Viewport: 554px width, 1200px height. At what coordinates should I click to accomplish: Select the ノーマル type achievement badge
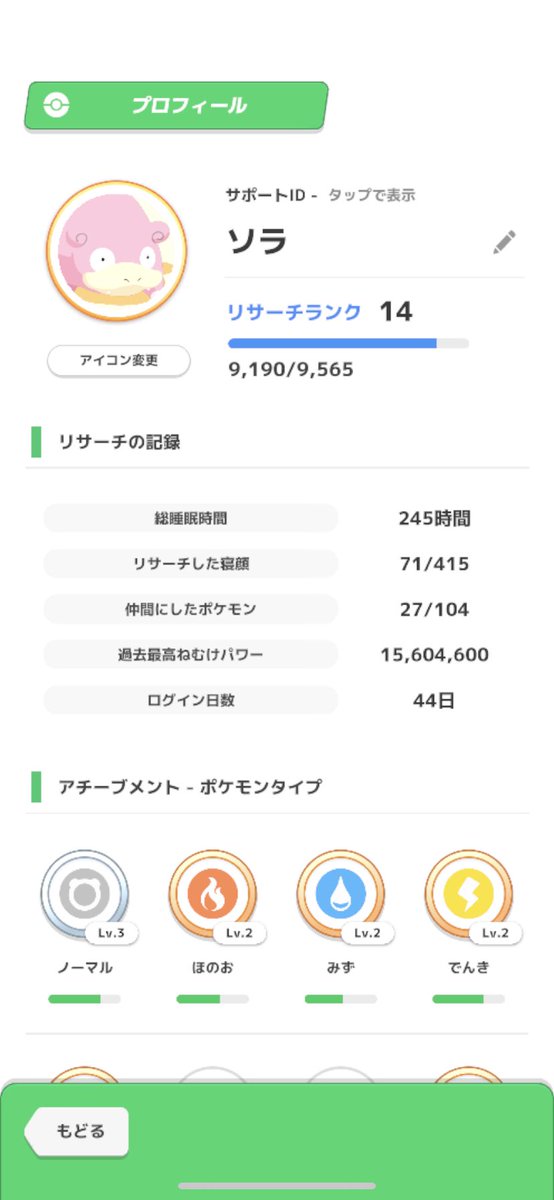[x=85, y=893]
